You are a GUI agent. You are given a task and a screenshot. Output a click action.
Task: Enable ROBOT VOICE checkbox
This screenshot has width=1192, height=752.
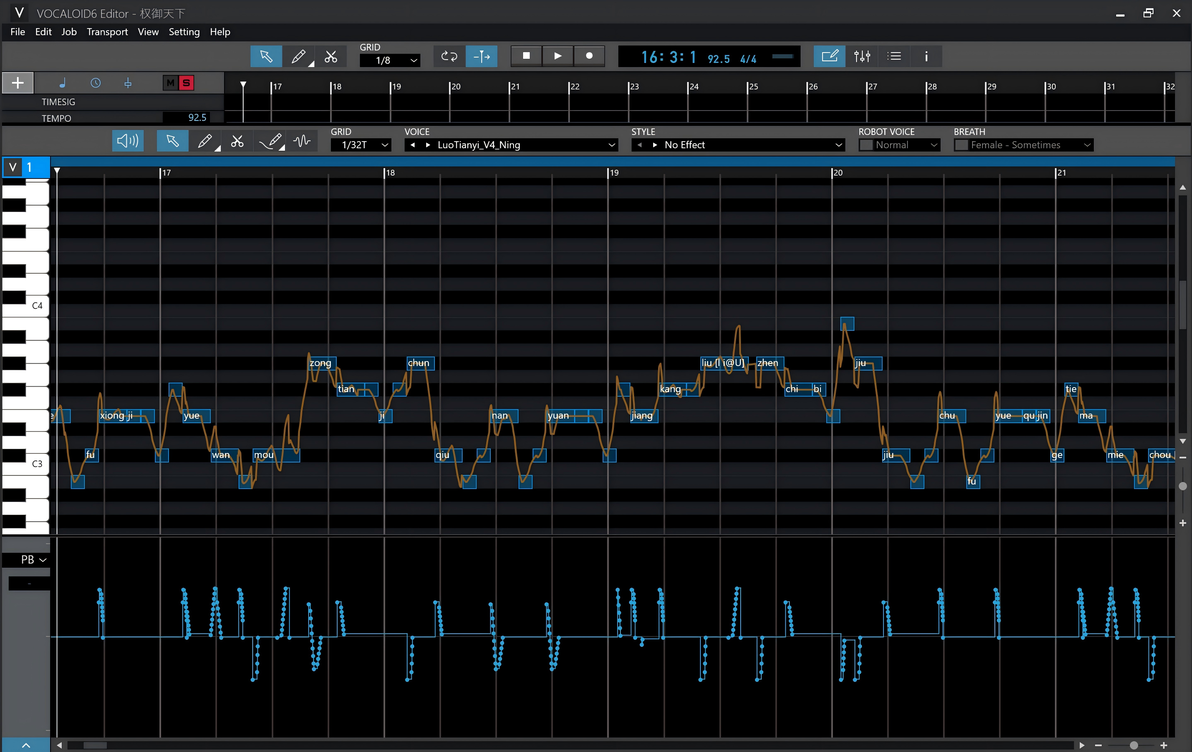point(866,144)
